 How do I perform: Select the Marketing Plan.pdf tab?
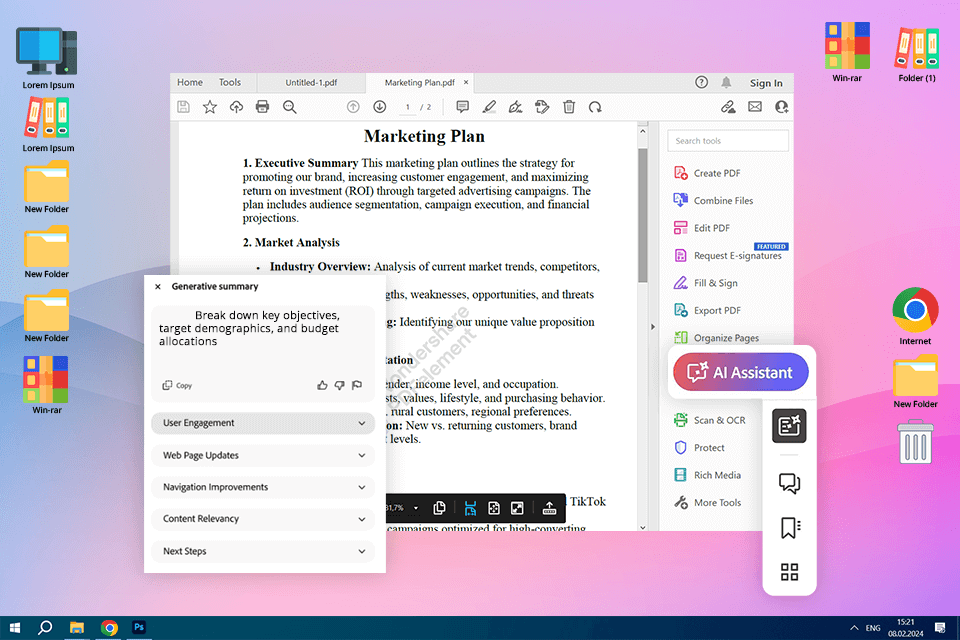419,83
